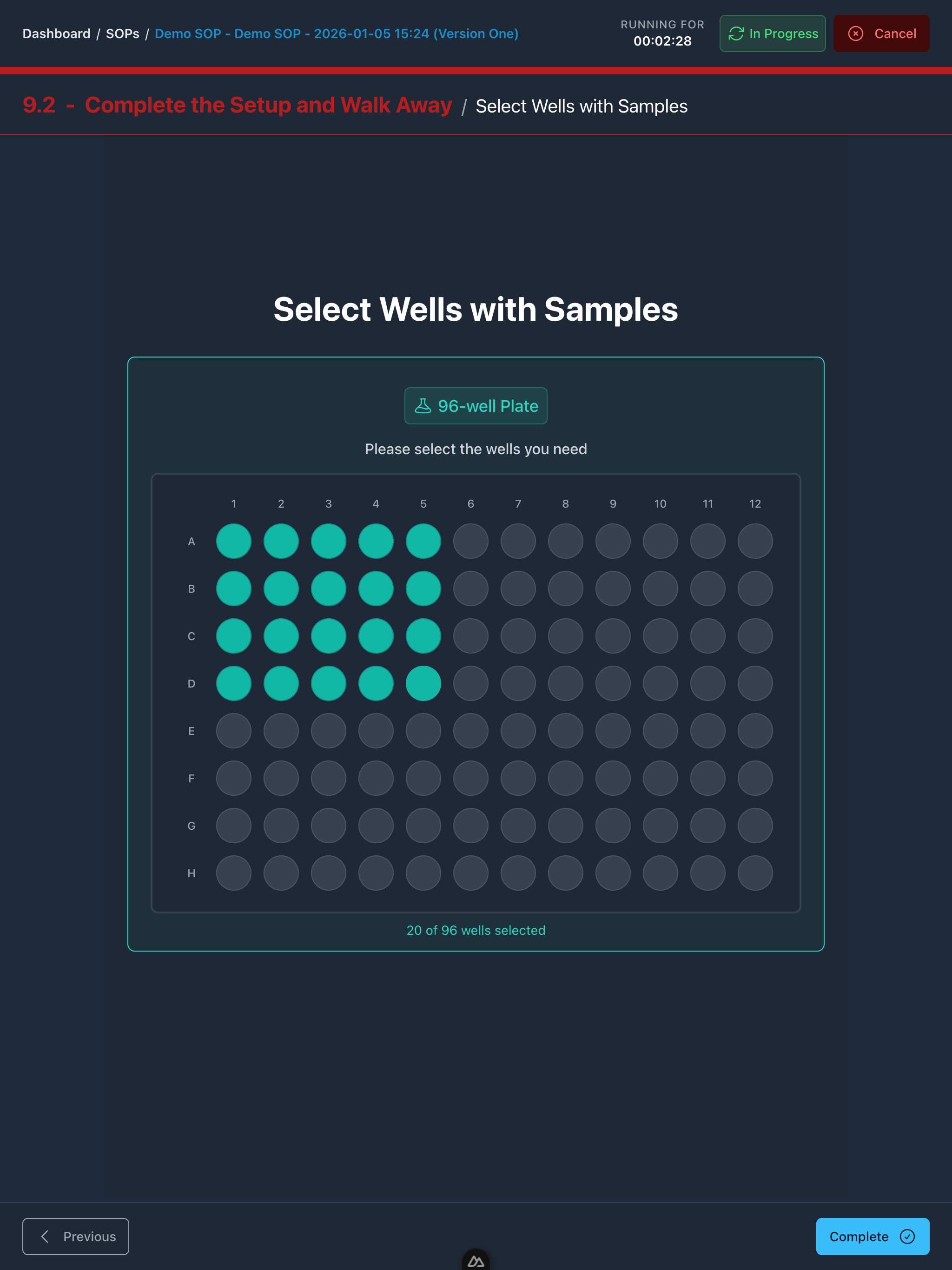Viewport: 952px width, 1270px height.
Task: Deselect well A1 on the plate
Action: (234, 541)
